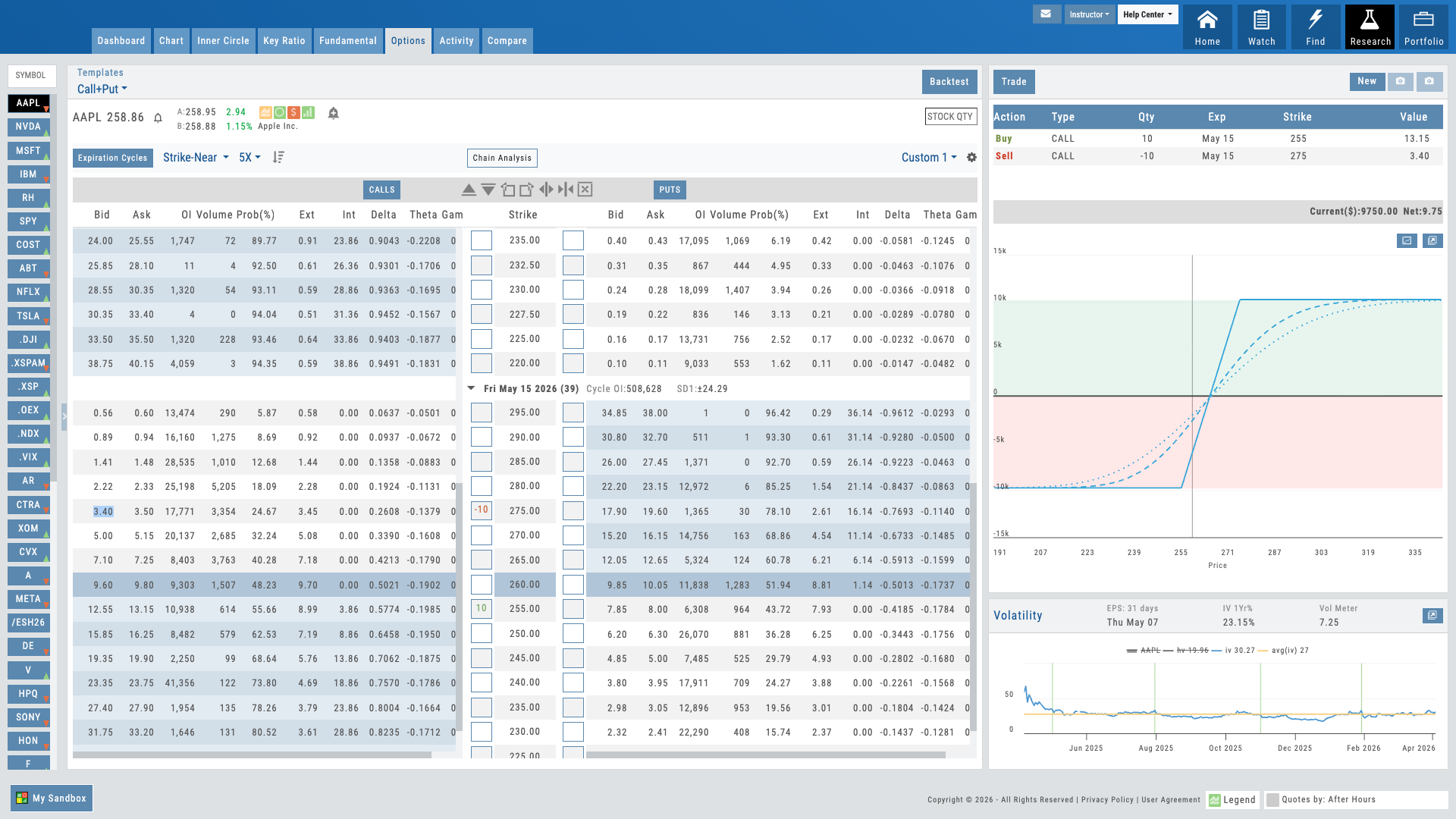Screen dimensions: 1456x819
Task: Open the Portfolio section icon
Action: tap(1424, 27)
